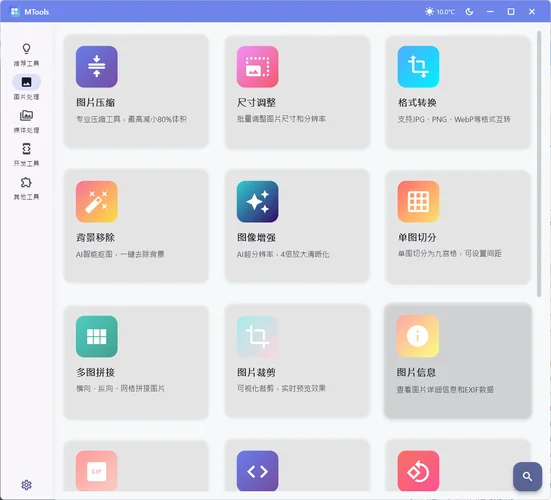Click the 格式转换 blue convert icon
Viewport: 551px width, 500px height.
(x=418, y=67)
